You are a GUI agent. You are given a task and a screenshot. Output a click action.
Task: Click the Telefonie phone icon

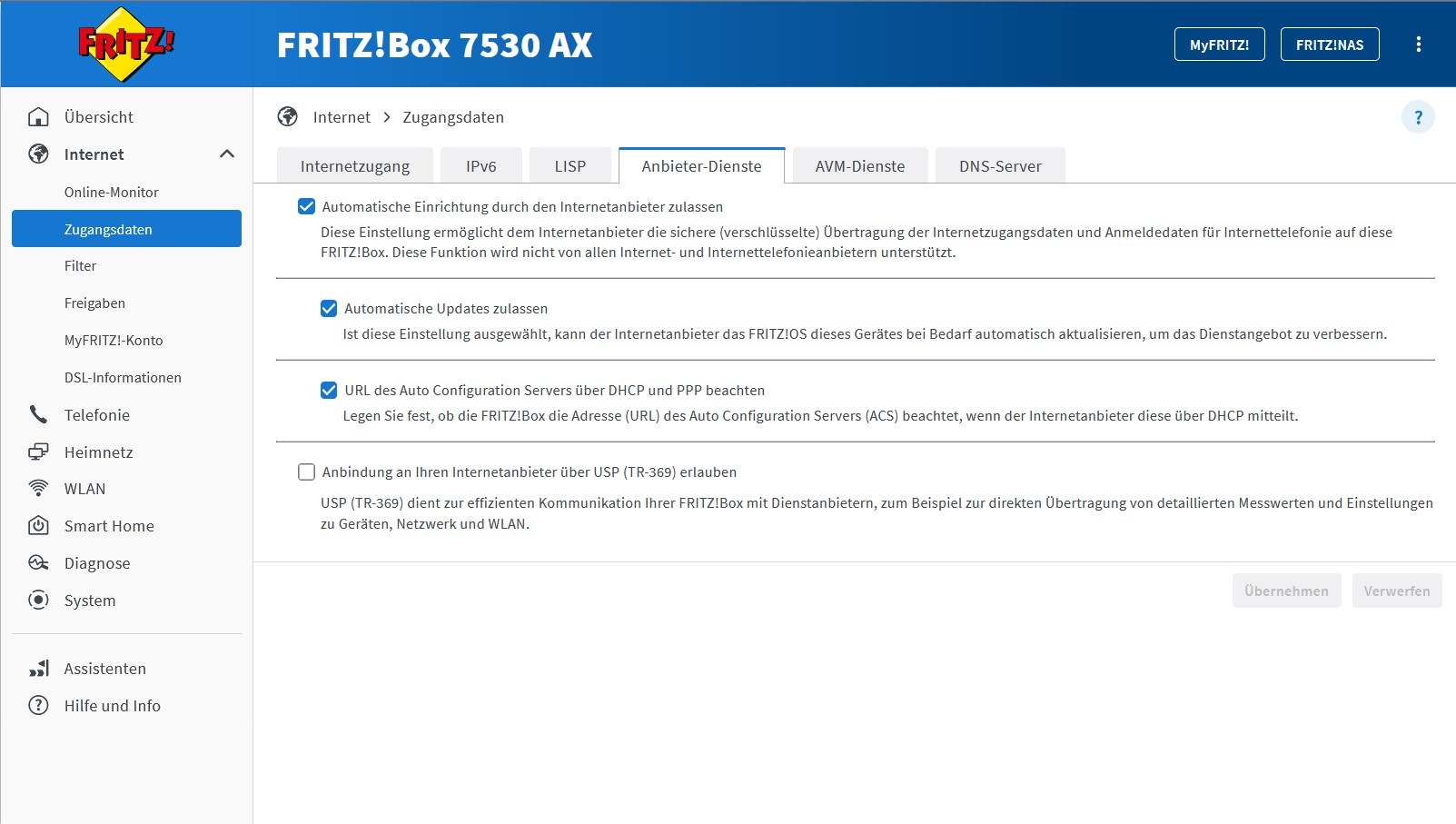(x=38, y=415)
